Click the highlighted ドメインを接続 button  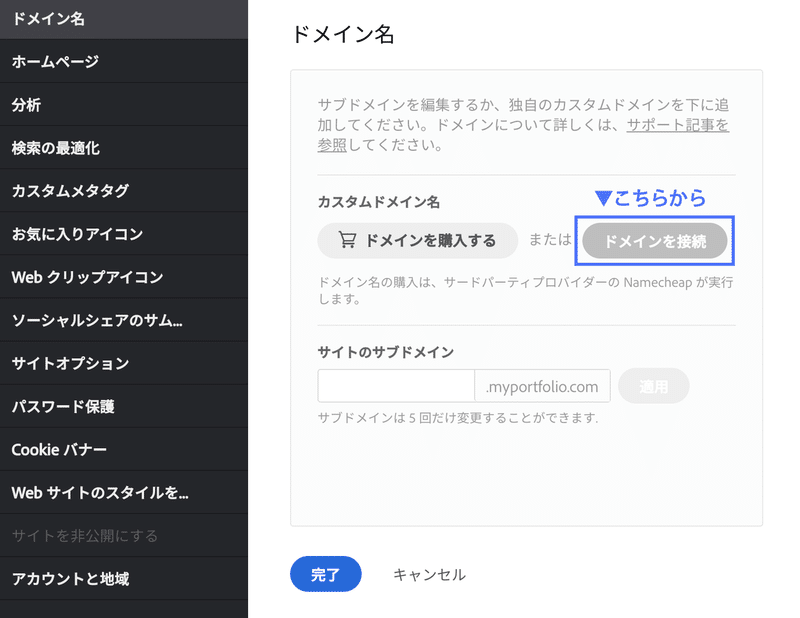tap(654, 240)
